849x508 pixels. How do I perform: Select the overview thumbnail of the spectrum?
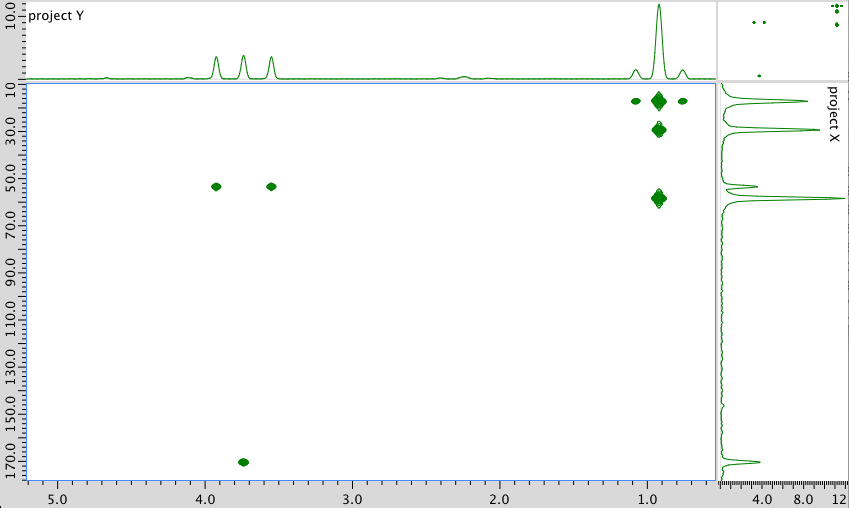[x=782, y=40]
